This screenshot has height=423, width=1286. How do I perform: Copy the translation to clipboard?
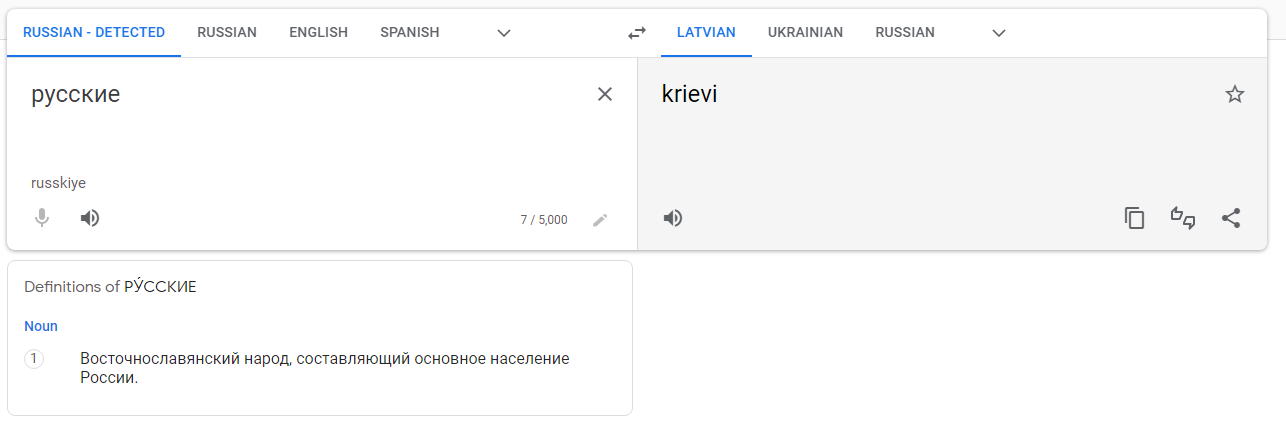coord(1134,218)
